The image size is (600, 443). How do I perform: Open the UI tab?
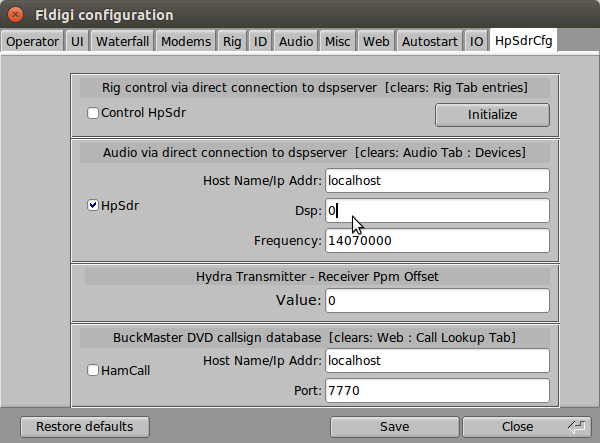tap(77, 41)
